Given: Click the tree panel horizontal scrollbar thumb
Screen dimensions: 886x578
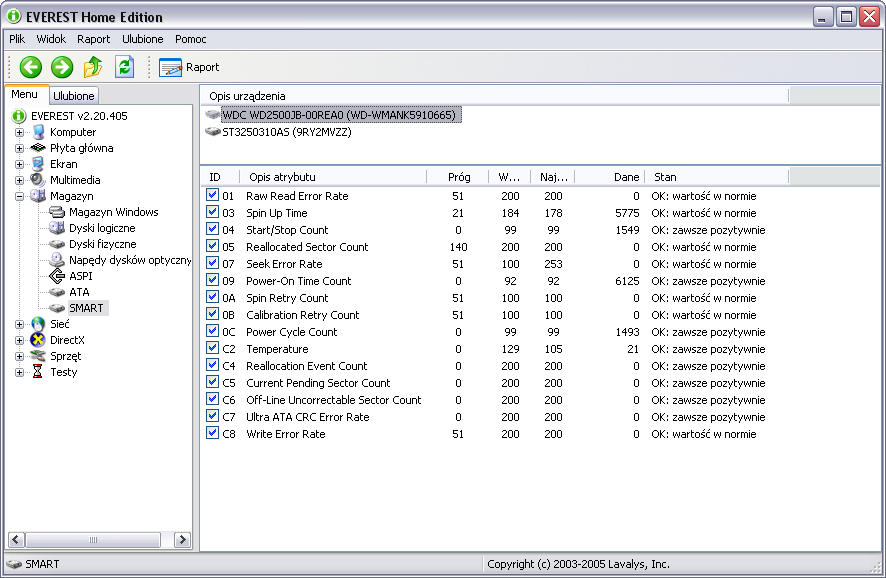Looking at the screenshot, I should (x=93, y=540).
